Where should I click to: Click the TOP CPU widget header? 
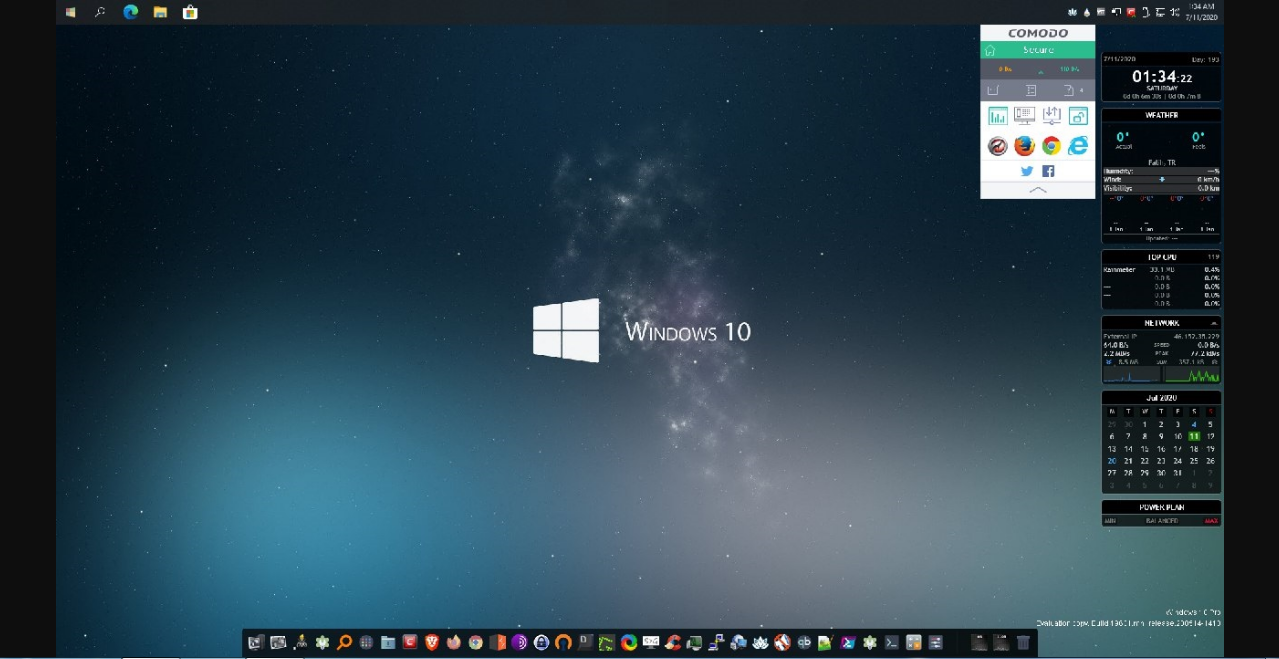(1161, 257)
